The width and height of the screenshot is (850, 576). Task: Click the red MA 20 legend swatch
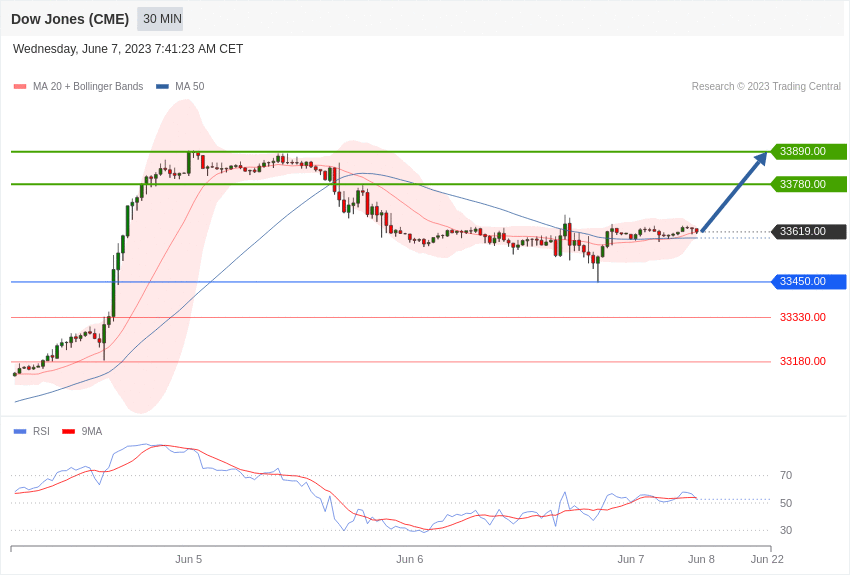coord(20,87)
